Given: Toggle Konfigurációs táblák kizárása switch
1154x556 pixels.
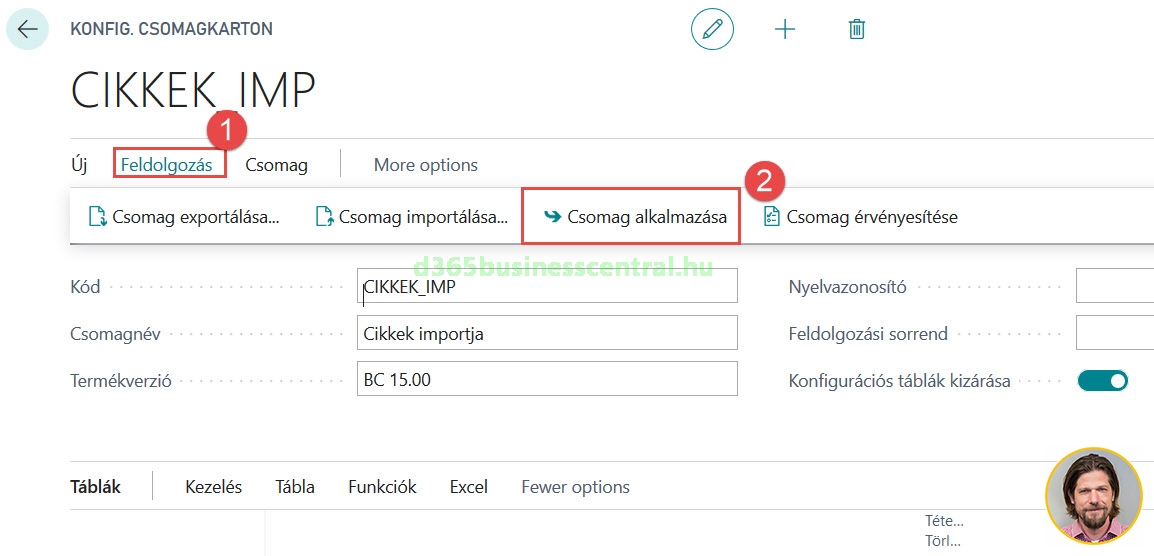Looking at the screenshot, I should (x=1102, y=380).
